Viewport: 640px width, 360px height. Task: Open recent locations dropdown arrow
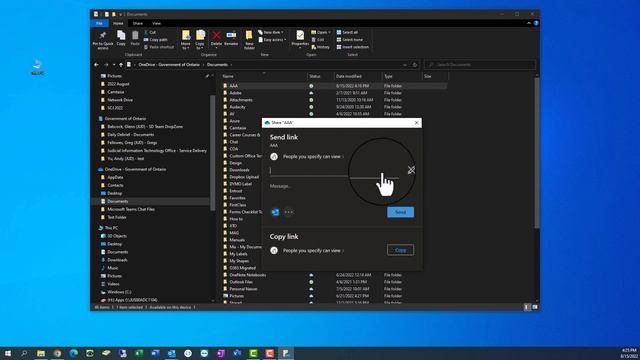[x=114, y=64]
